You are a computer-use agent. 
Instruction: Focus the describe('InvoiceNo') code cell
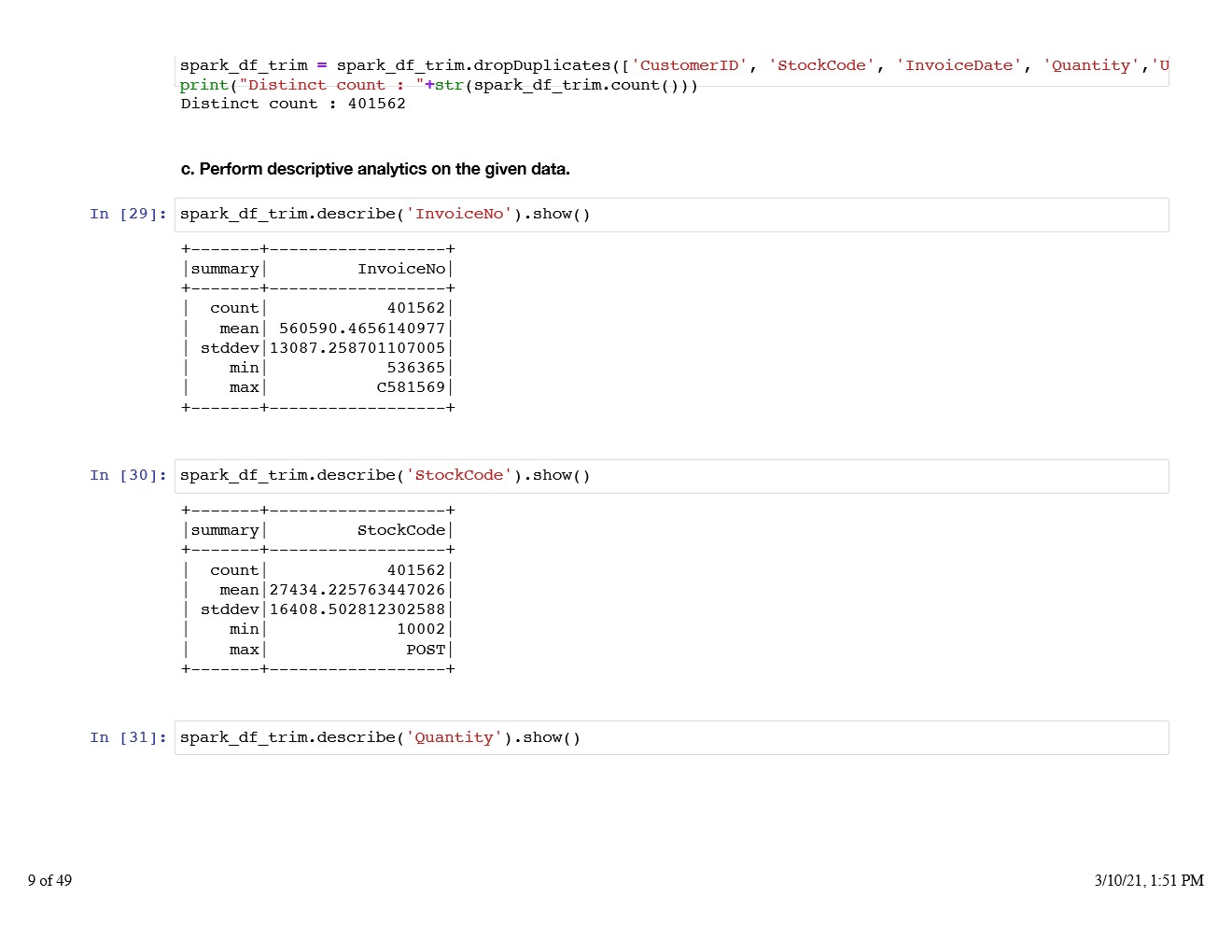click(670, 215)
